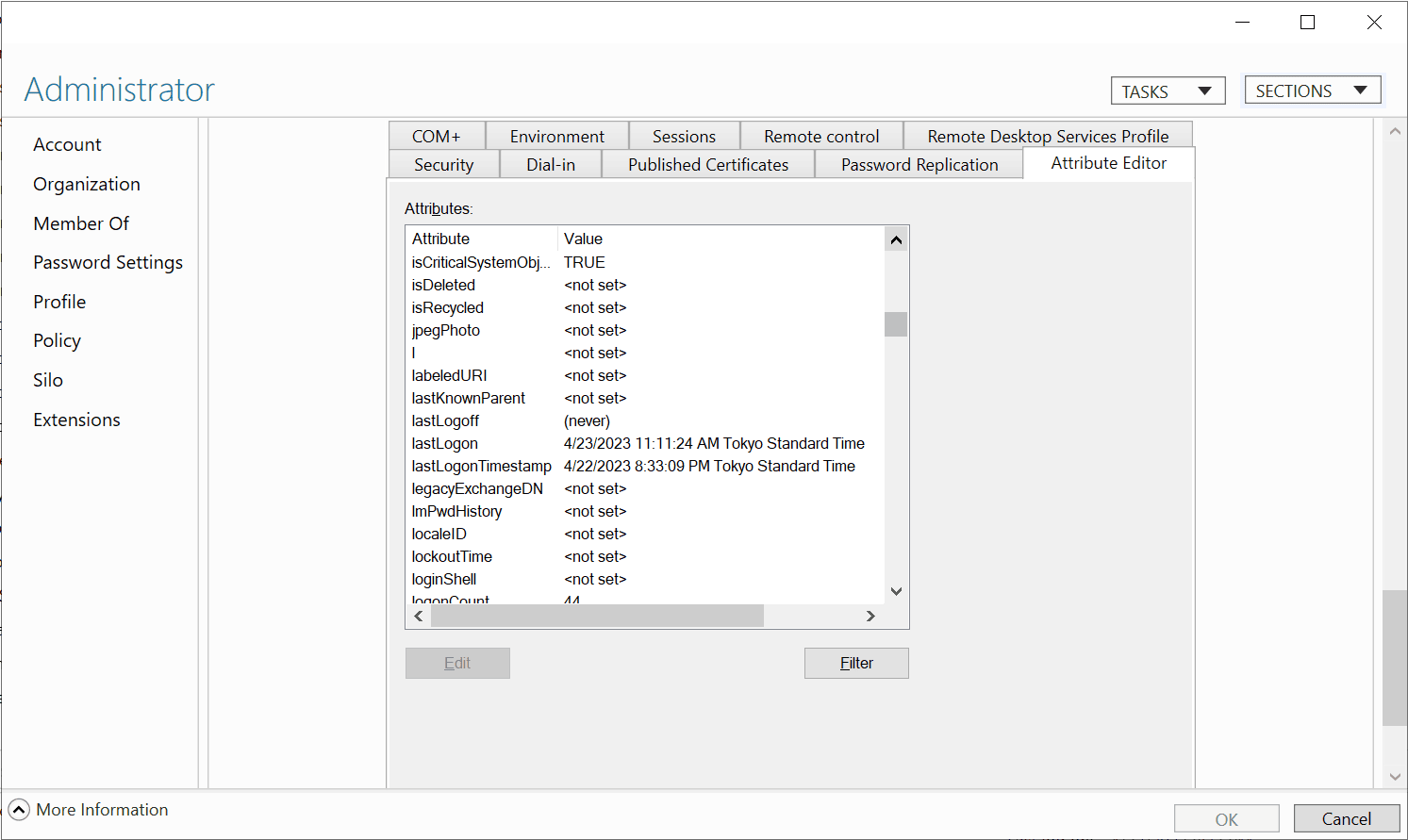Click the lastLogon value 4/23/2023 11:11:24 AM
Viewport: 1408px width, 840px height.
tap(714, 443)
